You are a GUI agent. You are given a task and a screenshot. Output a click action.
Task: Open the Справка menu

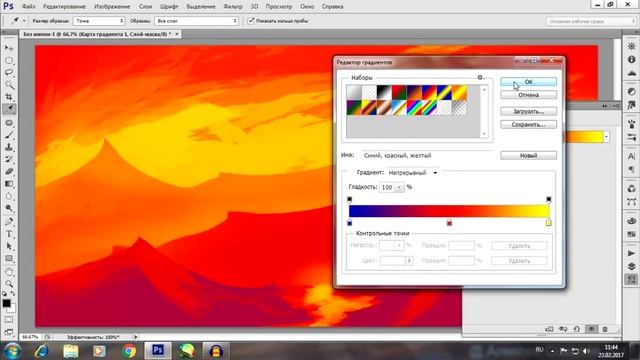tap(332, 7)
